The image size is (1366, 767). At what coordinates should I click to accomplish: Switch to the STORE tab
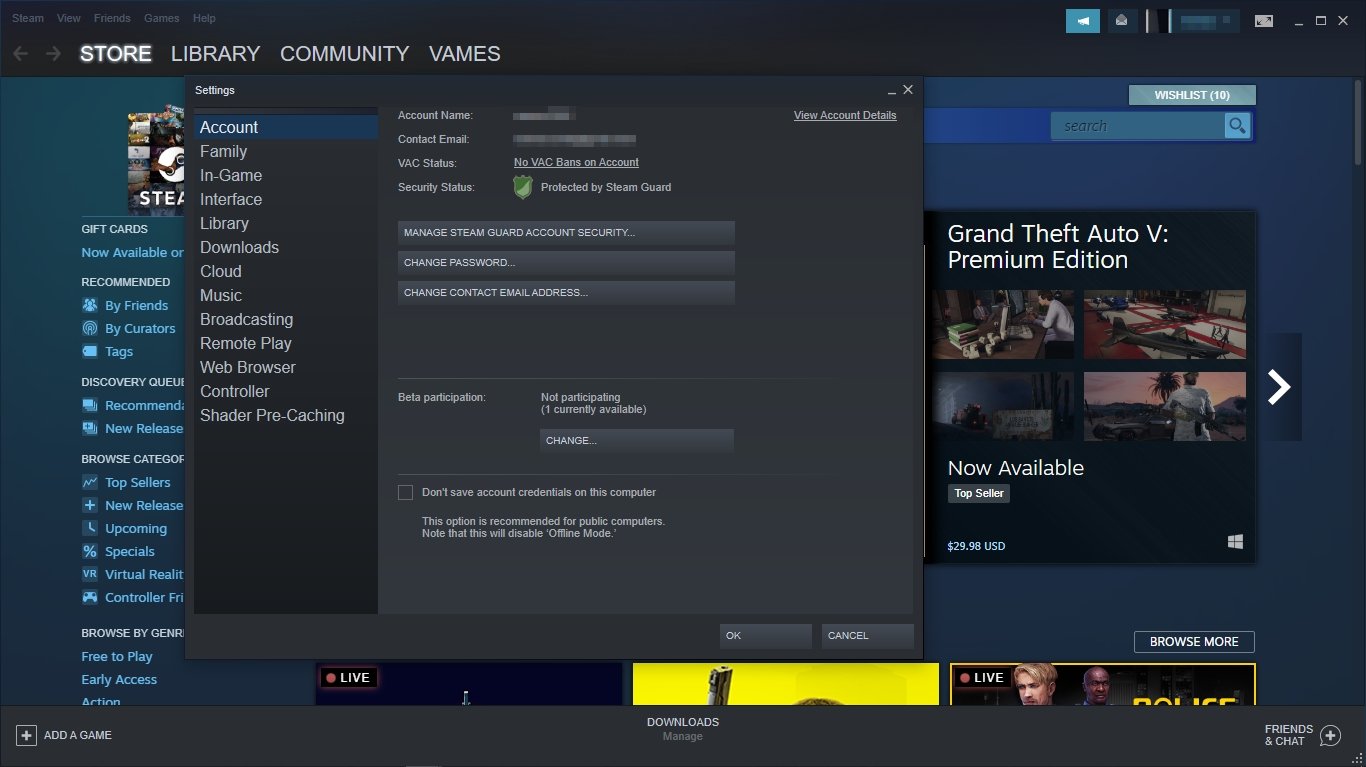115,54
